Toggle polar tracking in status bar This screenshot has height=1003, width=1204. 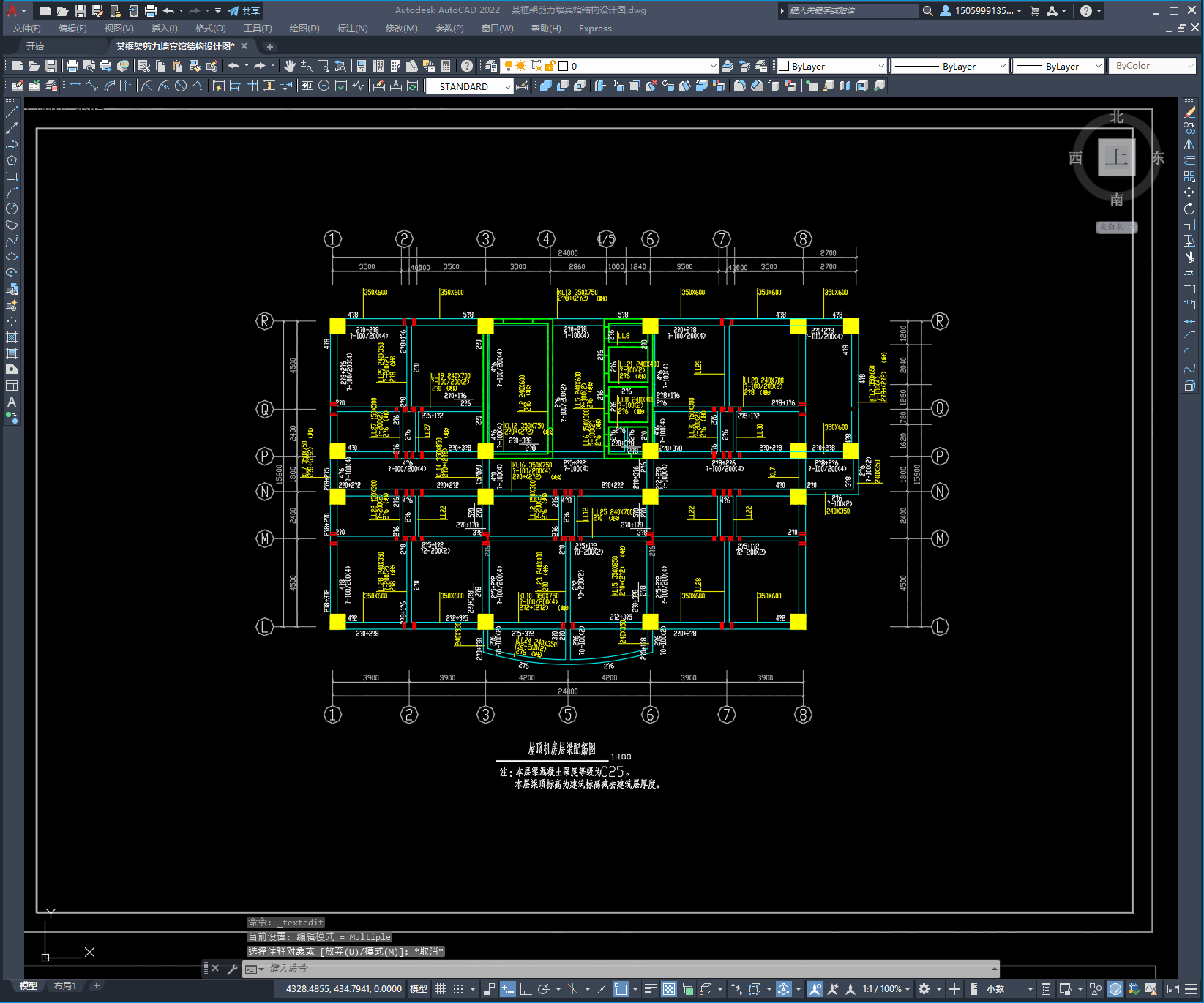(x=543, y=989)
